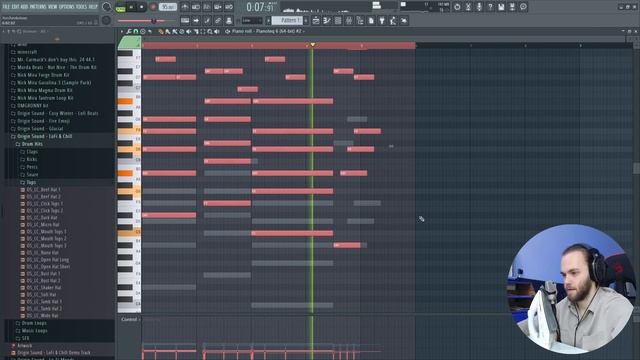This screenshot has width=640, height=360.
Task: Open the Line snap dropdown
Action: coord(252,20)
